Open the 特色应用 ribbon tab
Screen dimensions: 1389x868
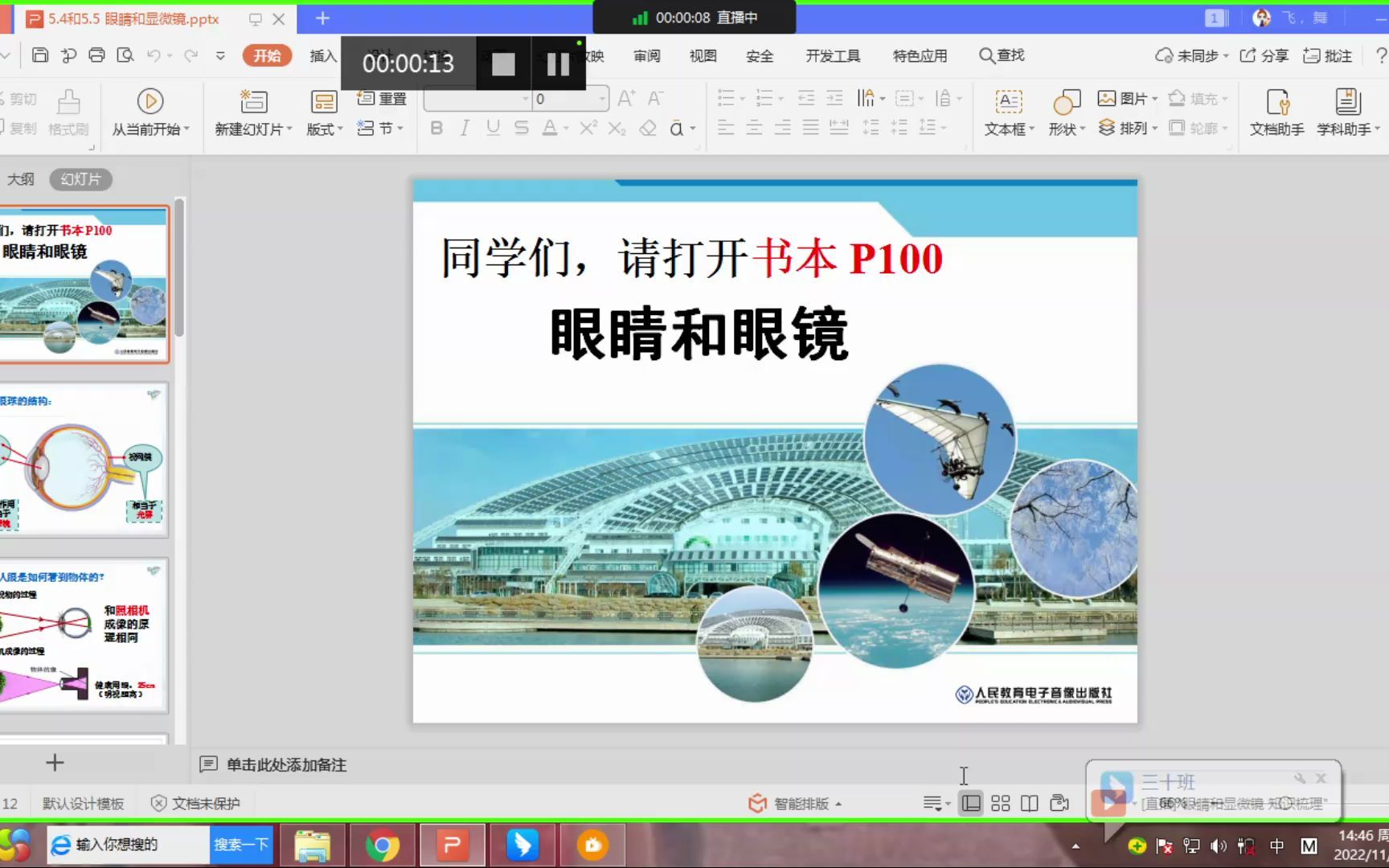pos(920,55)
